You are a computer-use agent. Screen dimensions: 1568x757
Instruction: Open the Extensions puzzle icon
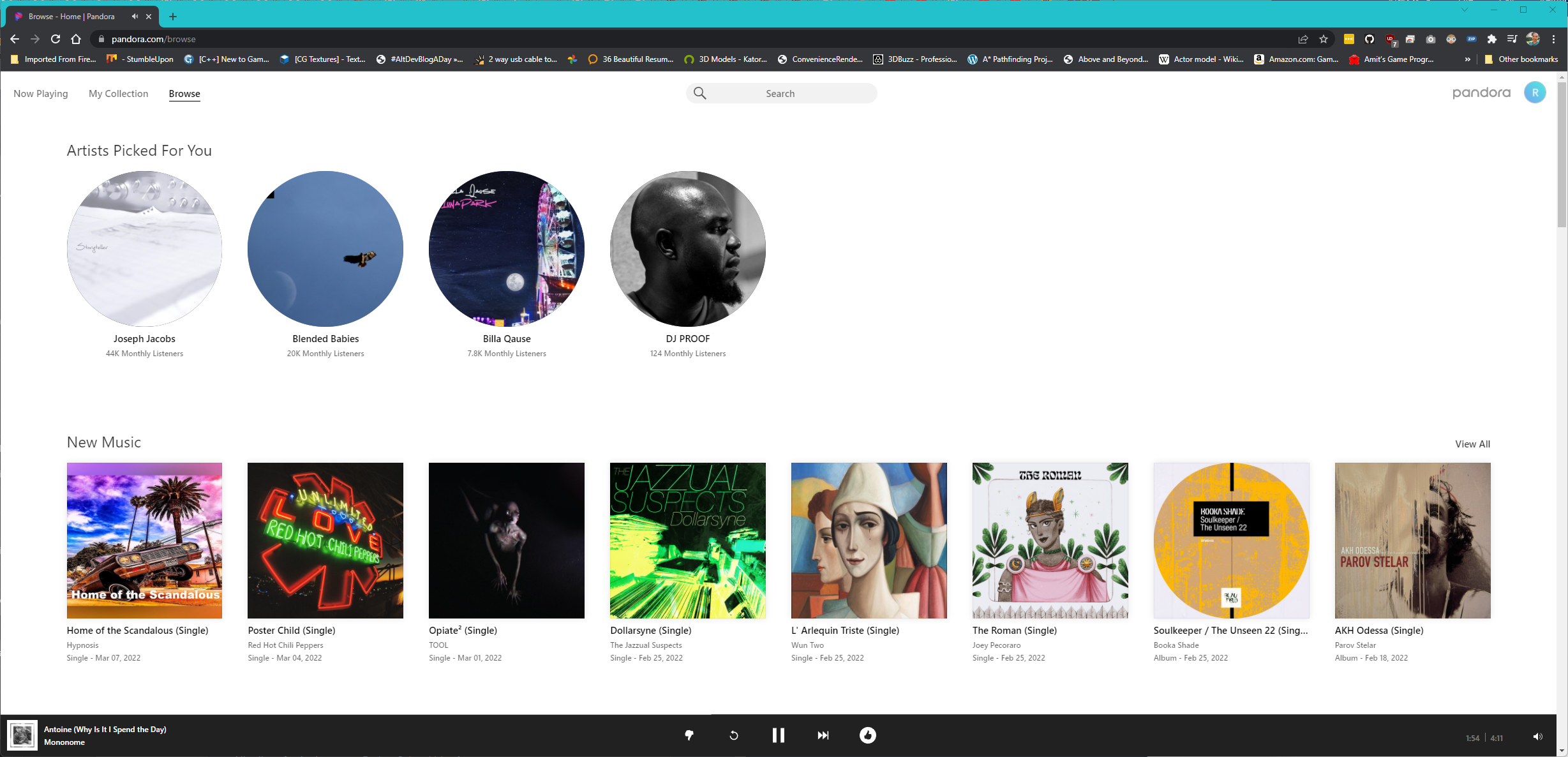(1492, 39)
